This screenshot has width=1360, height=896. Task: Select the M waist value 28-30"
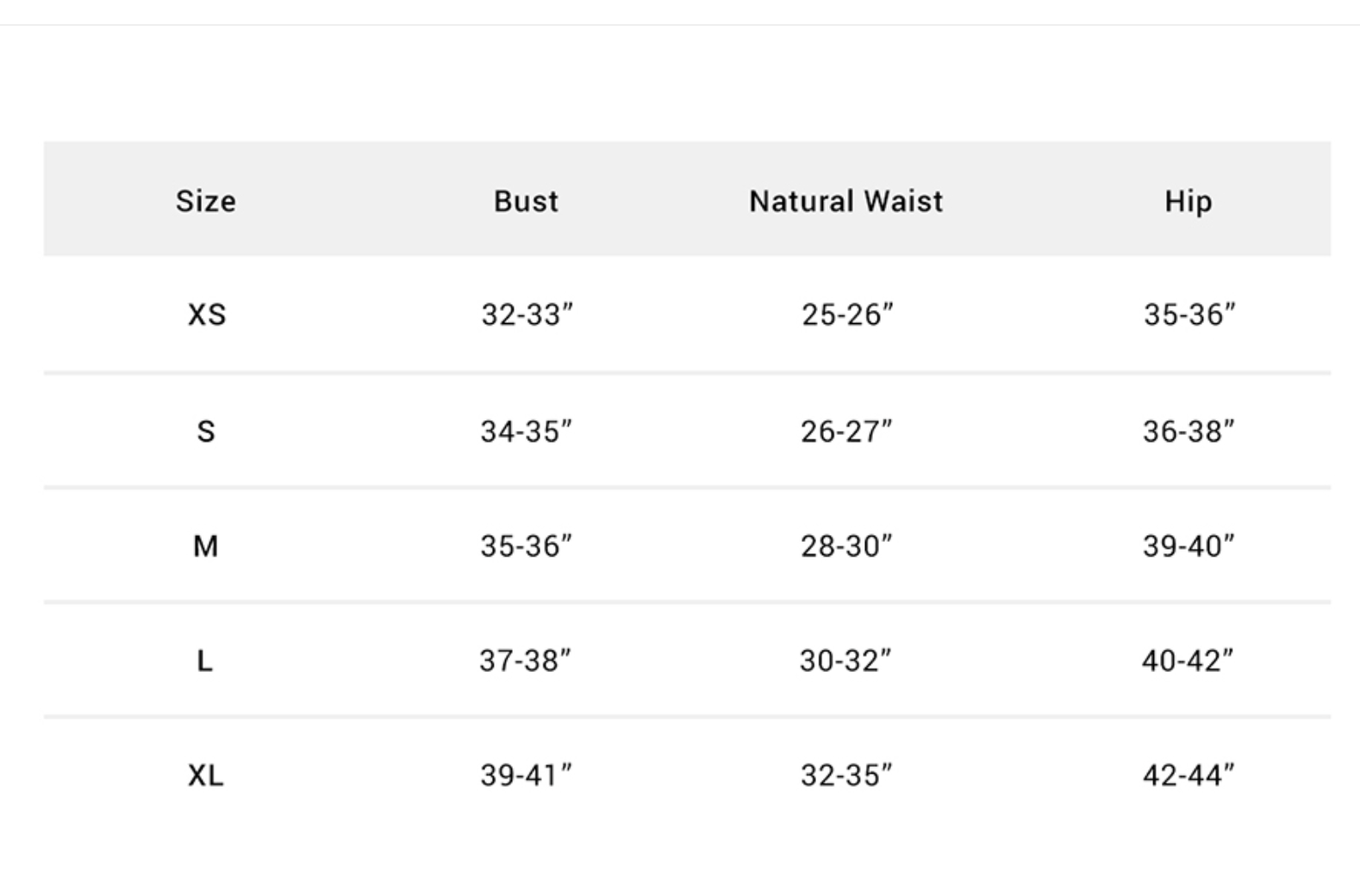click(x=846, y=545)
